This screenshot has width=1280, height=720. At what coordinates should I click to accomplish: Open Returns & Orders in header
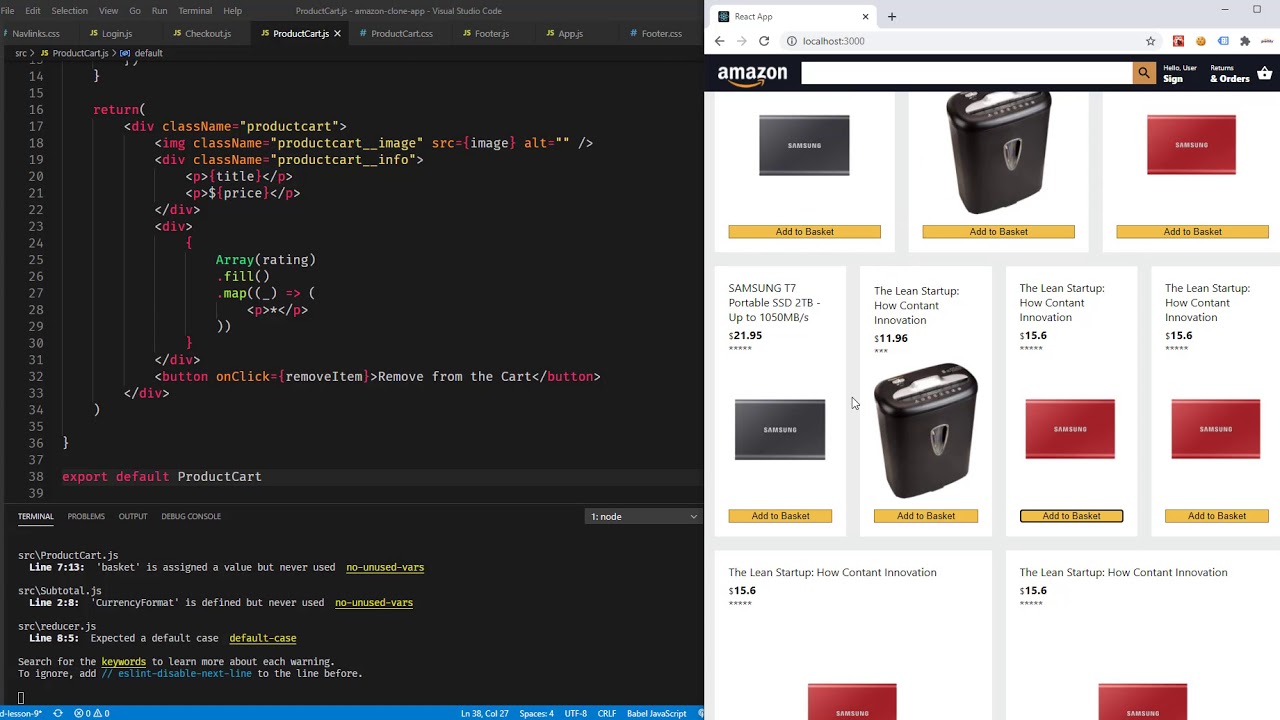[x=1230, y=74]
